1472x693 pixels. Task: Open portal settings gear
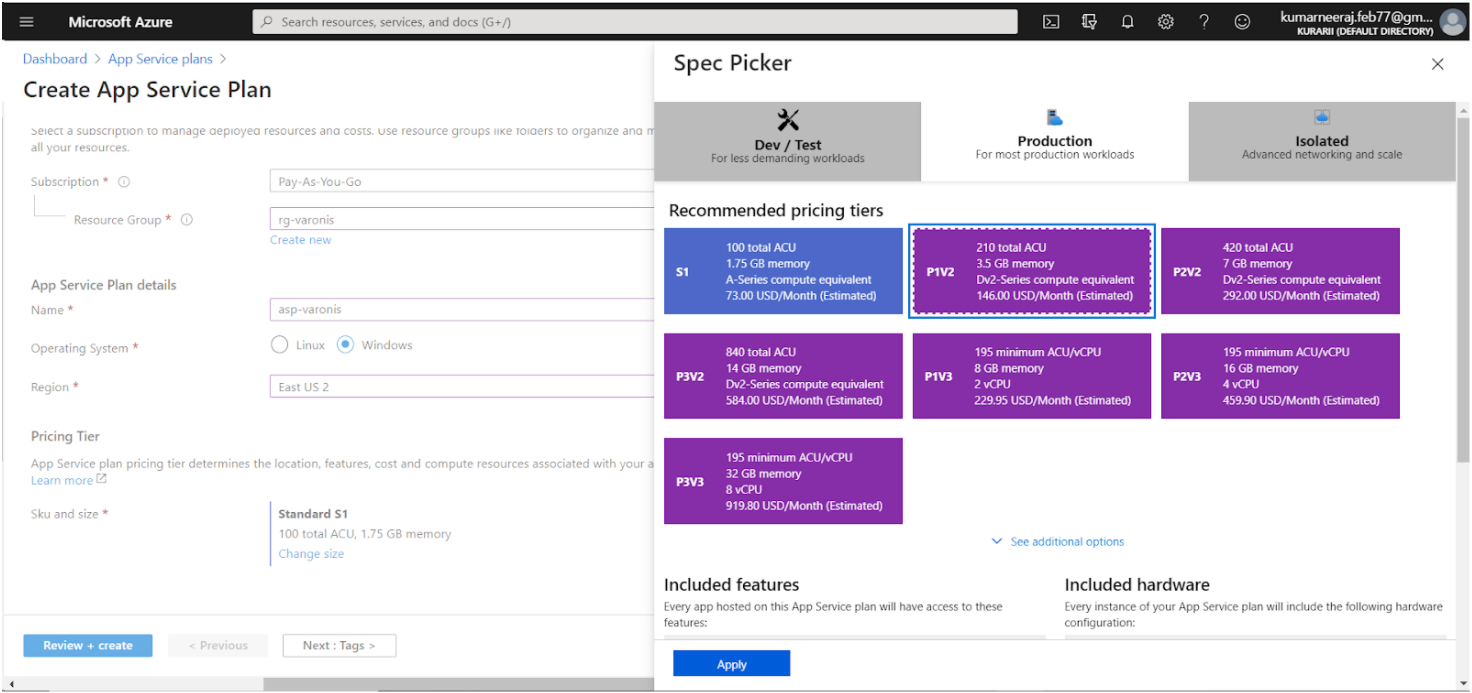1165,21
